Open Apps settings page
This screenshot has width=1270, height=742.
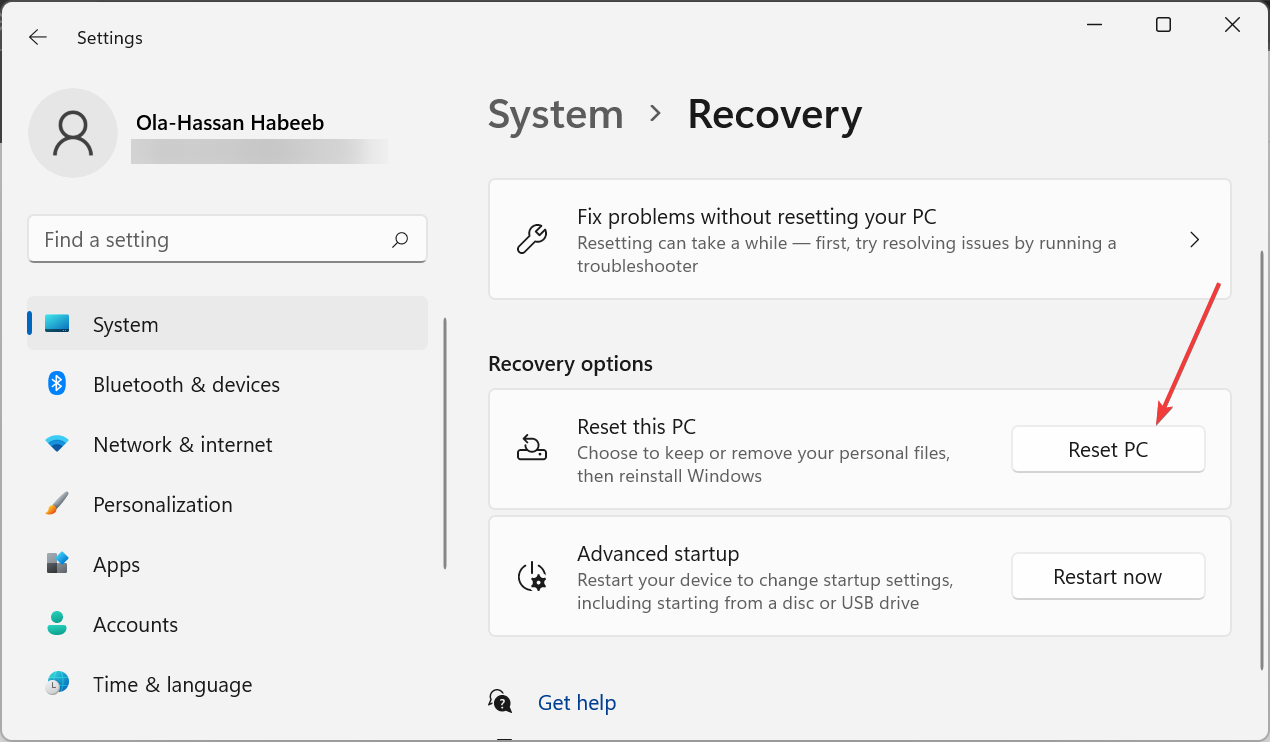[x=227, y=564]
